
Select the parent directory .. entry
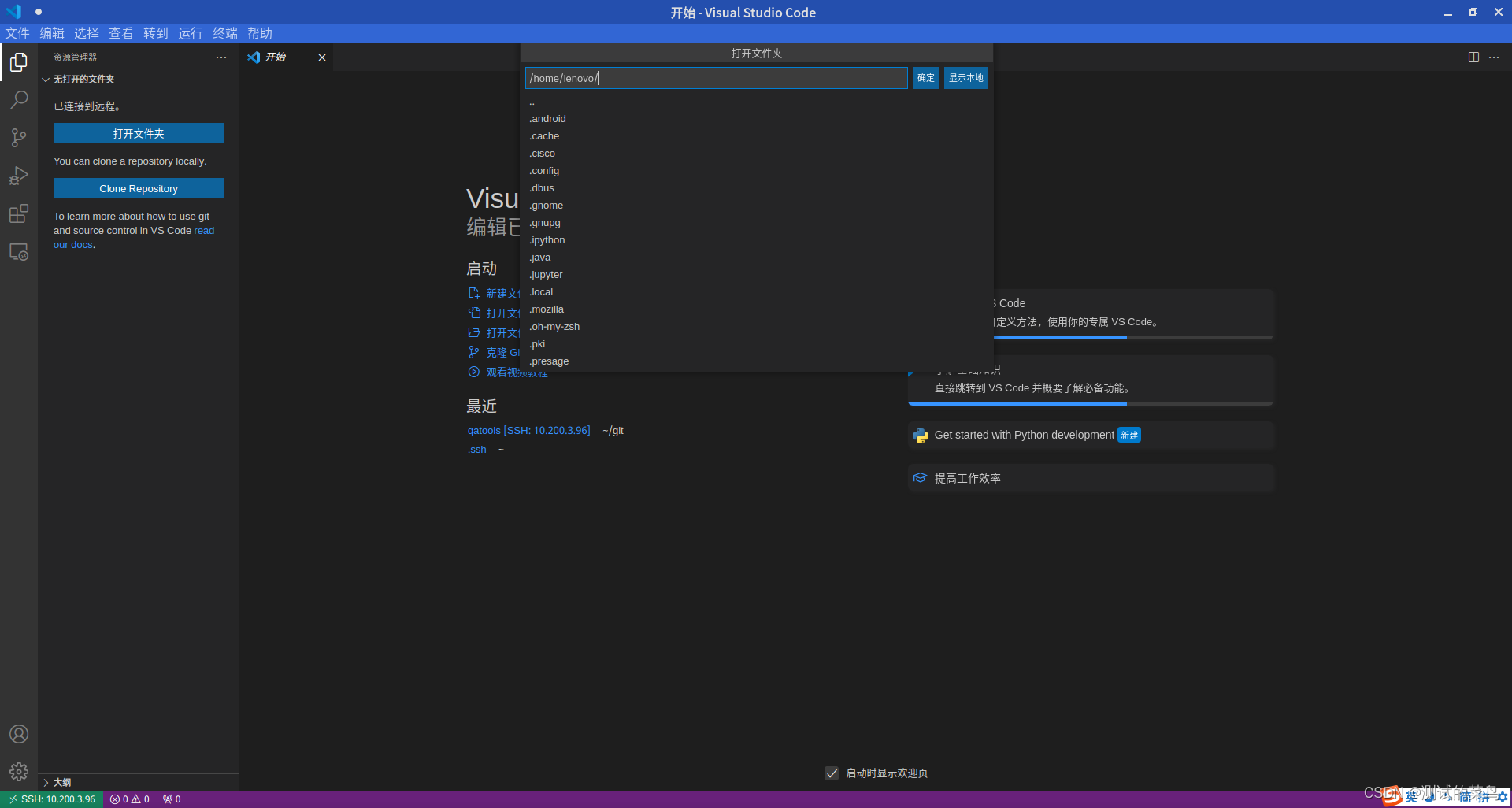tap(757, 102)
